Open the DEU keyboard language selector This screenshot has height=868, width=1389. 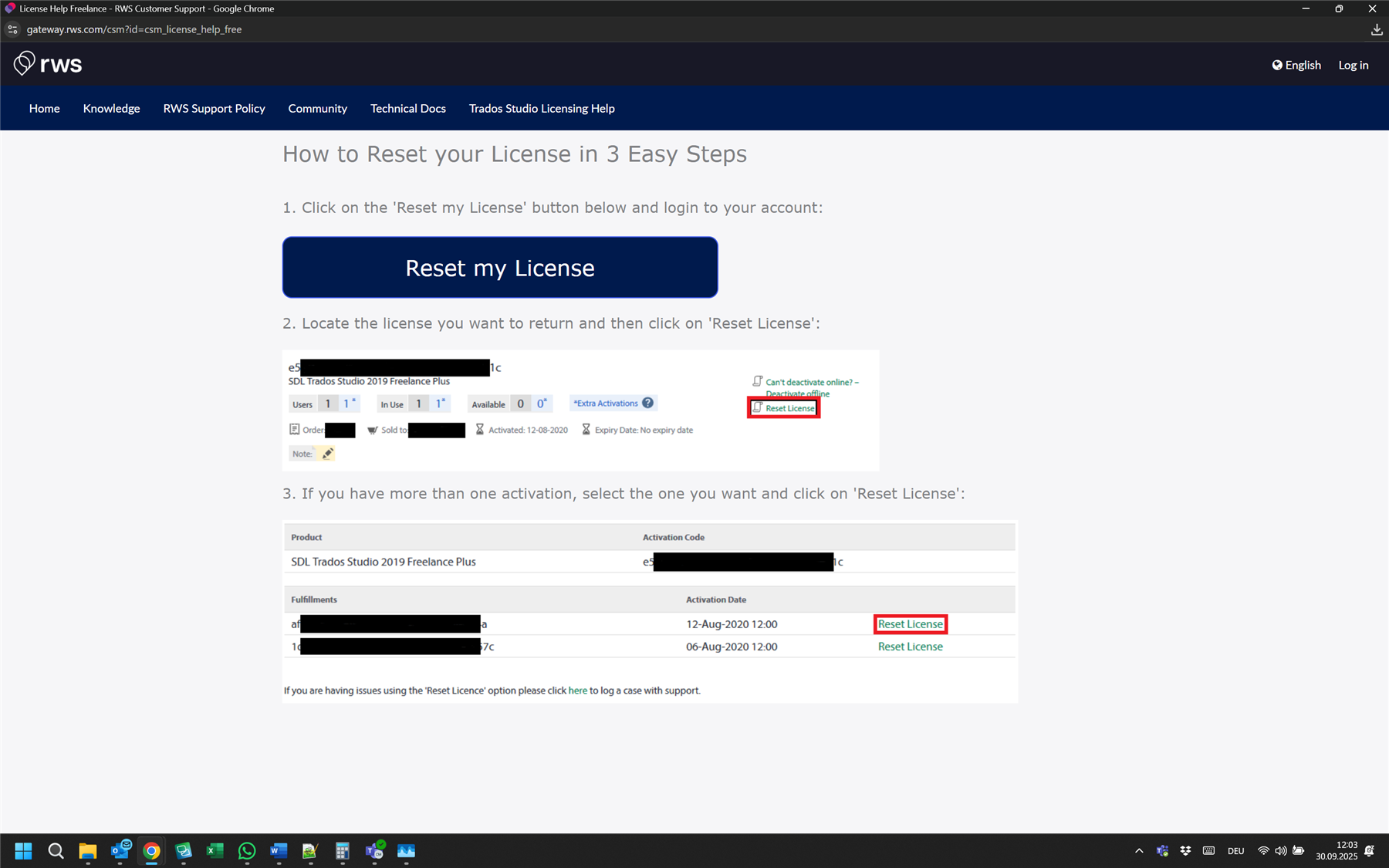coord(1235,851)
